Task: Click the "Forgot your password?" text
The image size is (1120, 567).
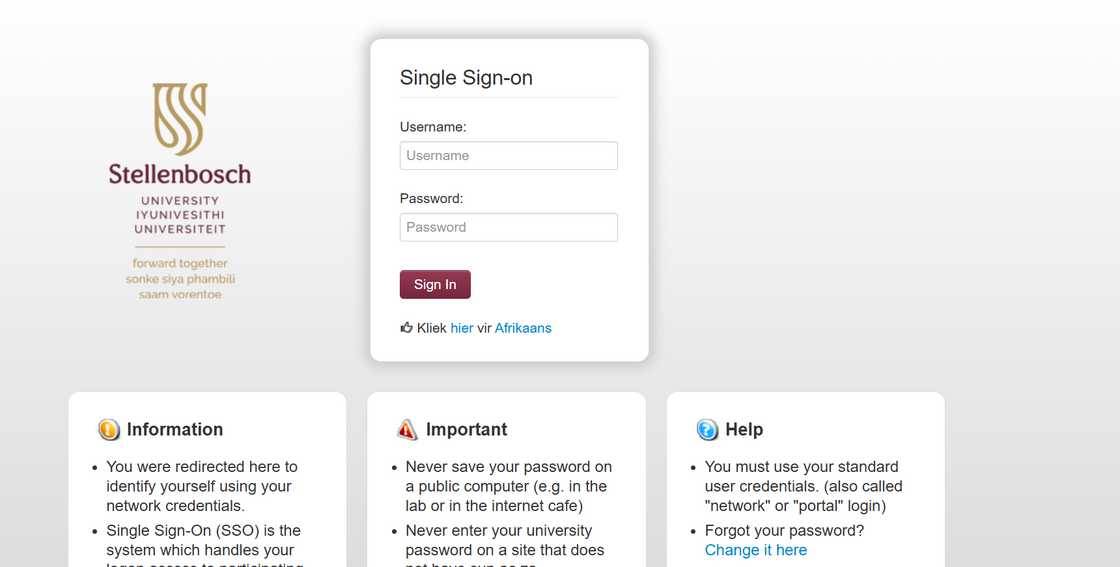Action: 784,531
